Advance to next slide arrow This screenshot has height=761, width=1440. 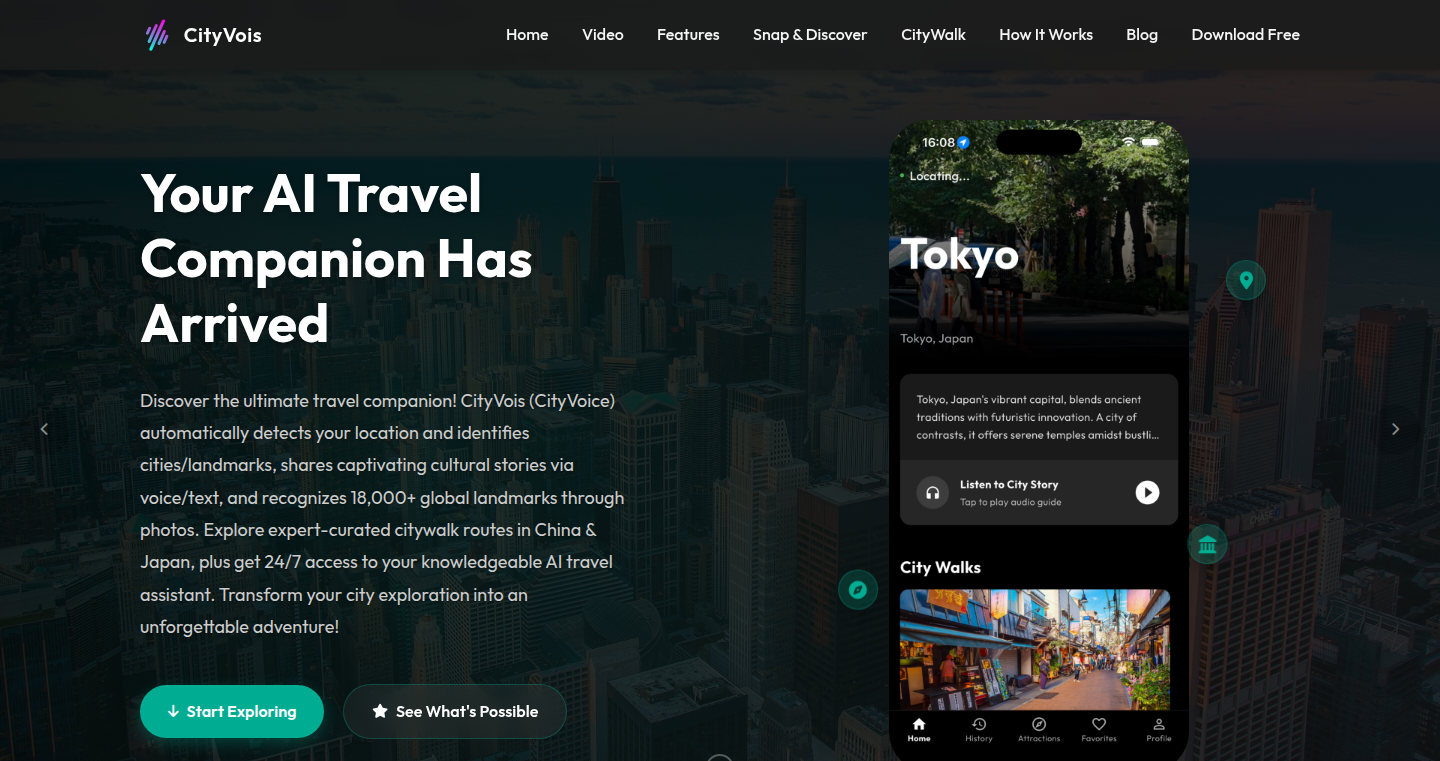coord(1396,429)
